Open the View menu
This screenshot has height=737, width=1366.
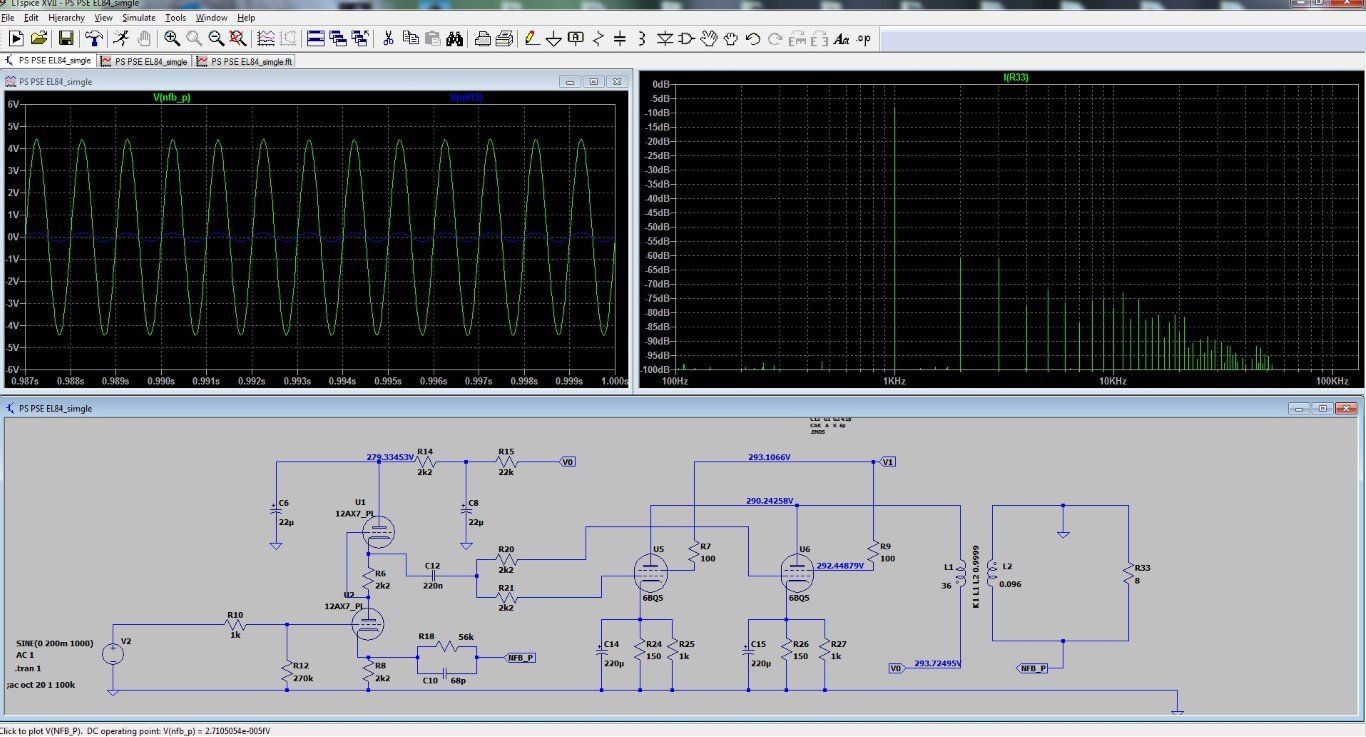pyautogui.click(x=104, y=17)
